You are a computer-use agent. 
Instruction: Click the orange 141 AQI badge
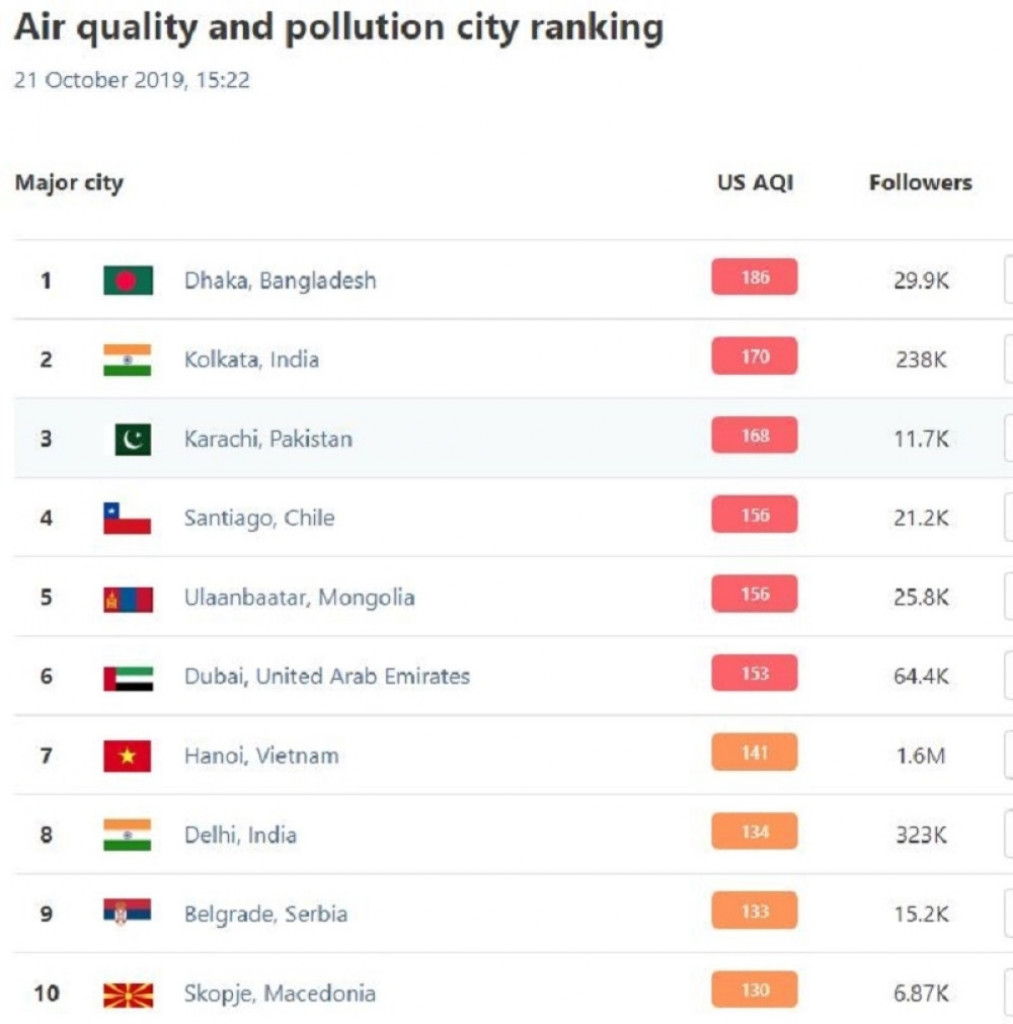point(755,753)
